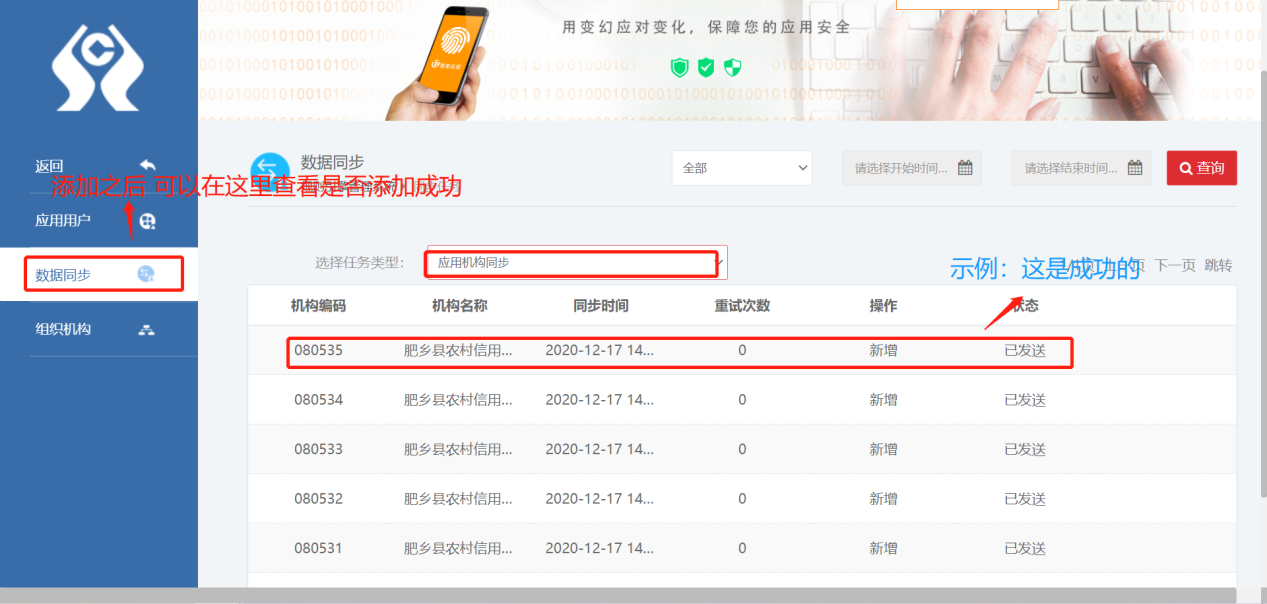
Task: Click the magnifier icon inside the 查询 button
Action: [x=1185, y=167]
